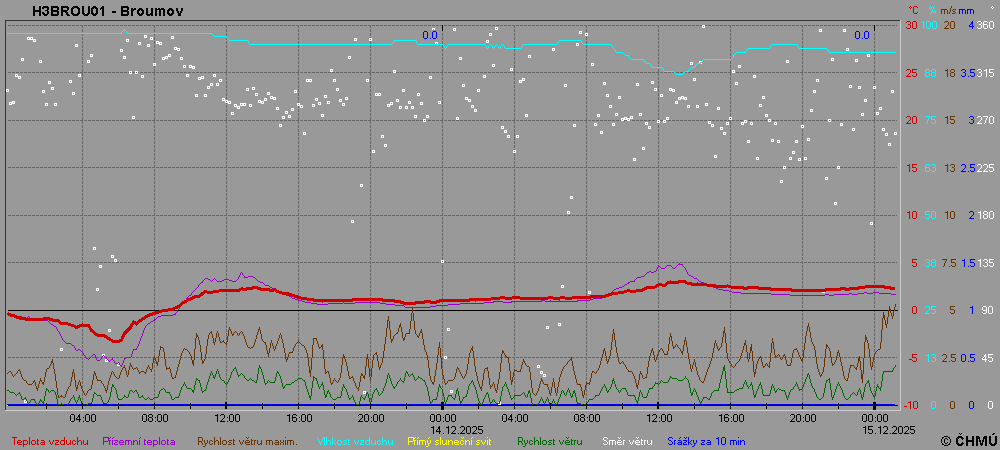Click the red -10 temperature axis value
This screenshot has width=1000, height=450.
[911, 405]
